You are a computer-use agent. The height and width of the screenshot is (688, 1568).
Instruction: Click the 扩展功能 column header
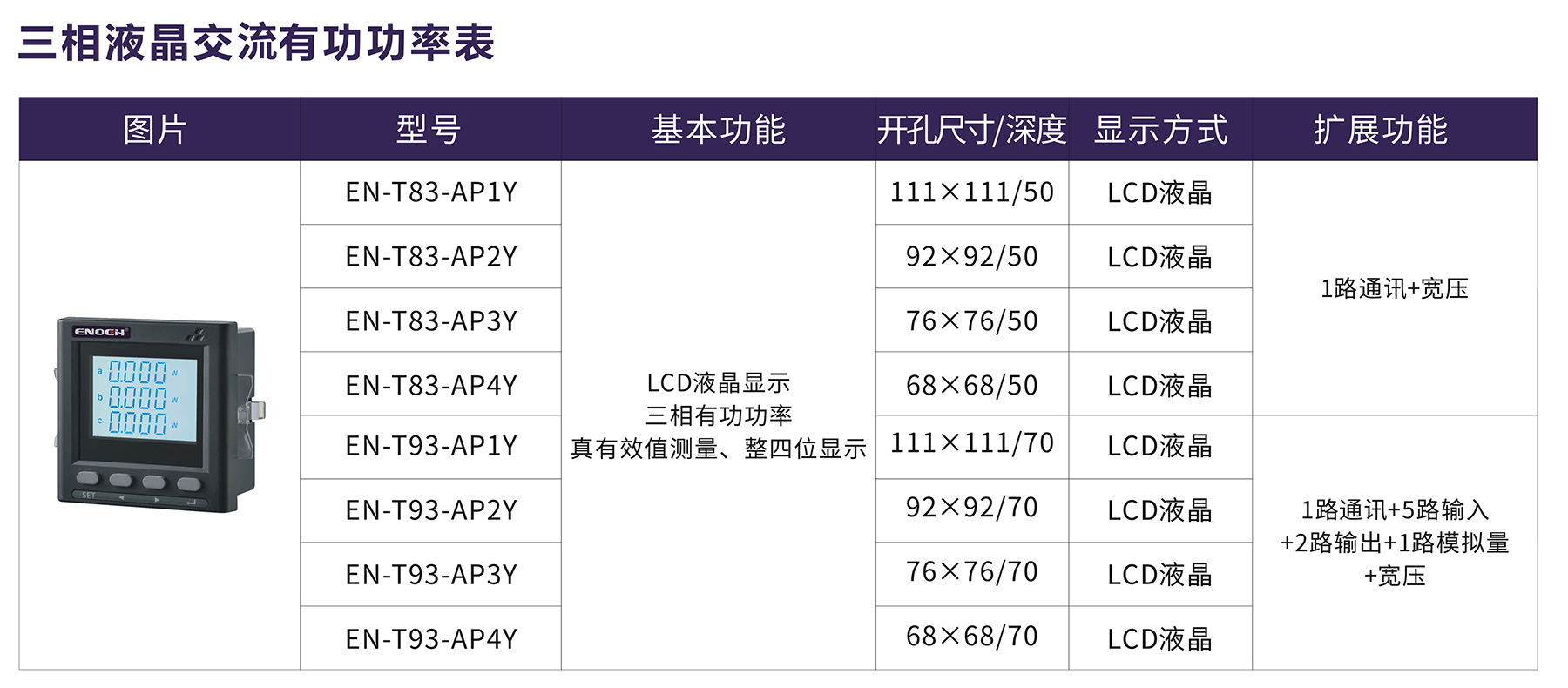click(x=1381, y=130)
